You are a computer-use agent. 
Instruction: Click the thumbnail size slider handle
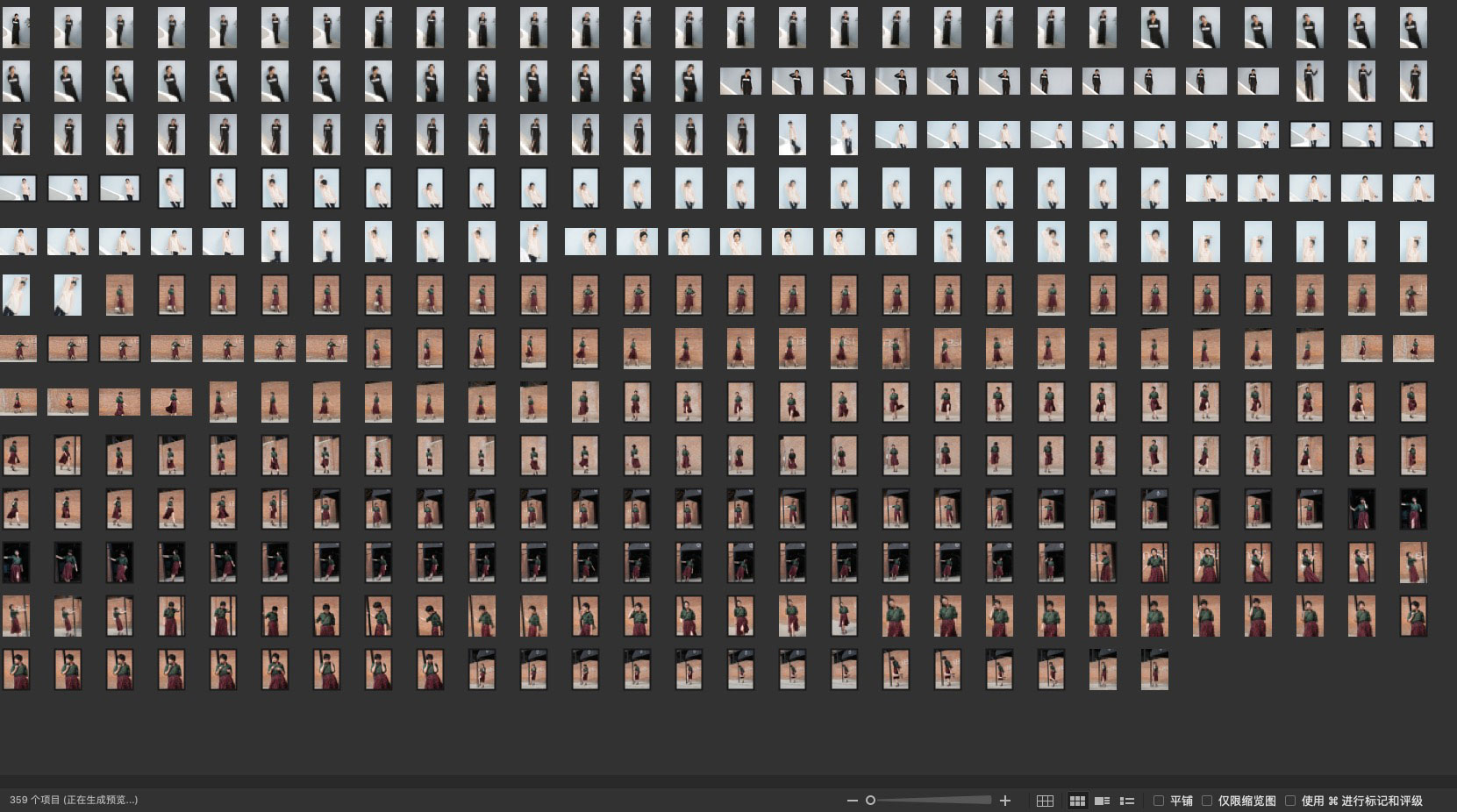click(870, 801)
